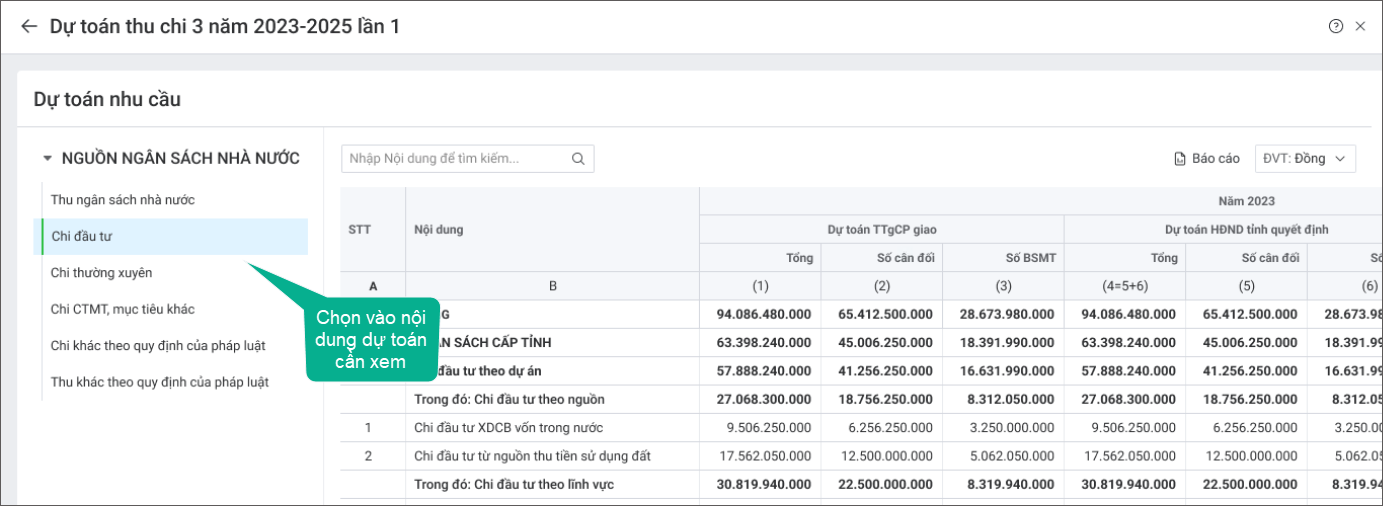The width and height of the screenshot is (1383, 506).
Task: Close the budget estimate window
Action: tap(1360, 27)
